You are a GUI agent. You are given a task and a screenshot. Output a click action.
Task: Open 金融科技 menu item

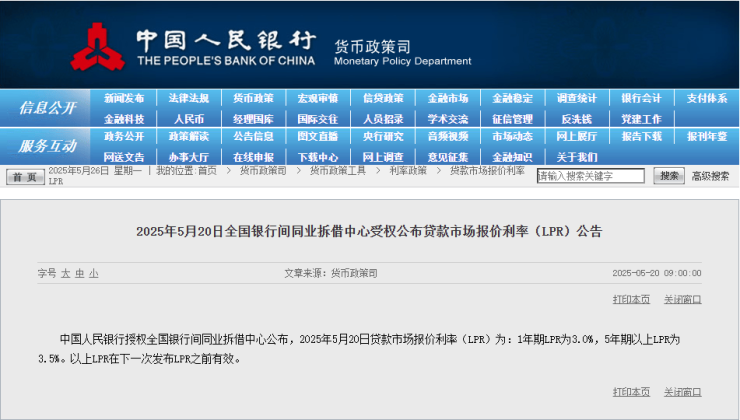click(x=124, y=119)
